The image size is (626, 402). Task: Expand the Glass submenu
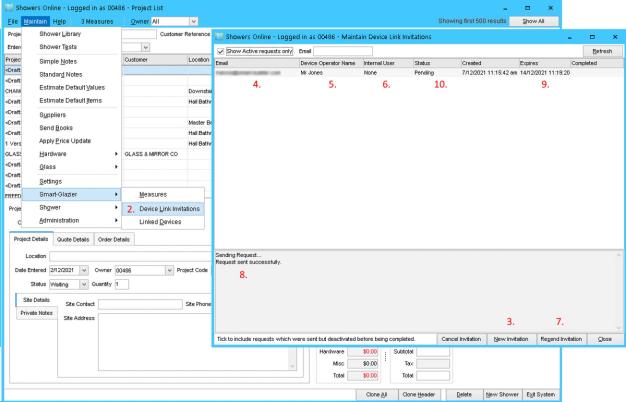pyautogui.click(x=71, y=167)
